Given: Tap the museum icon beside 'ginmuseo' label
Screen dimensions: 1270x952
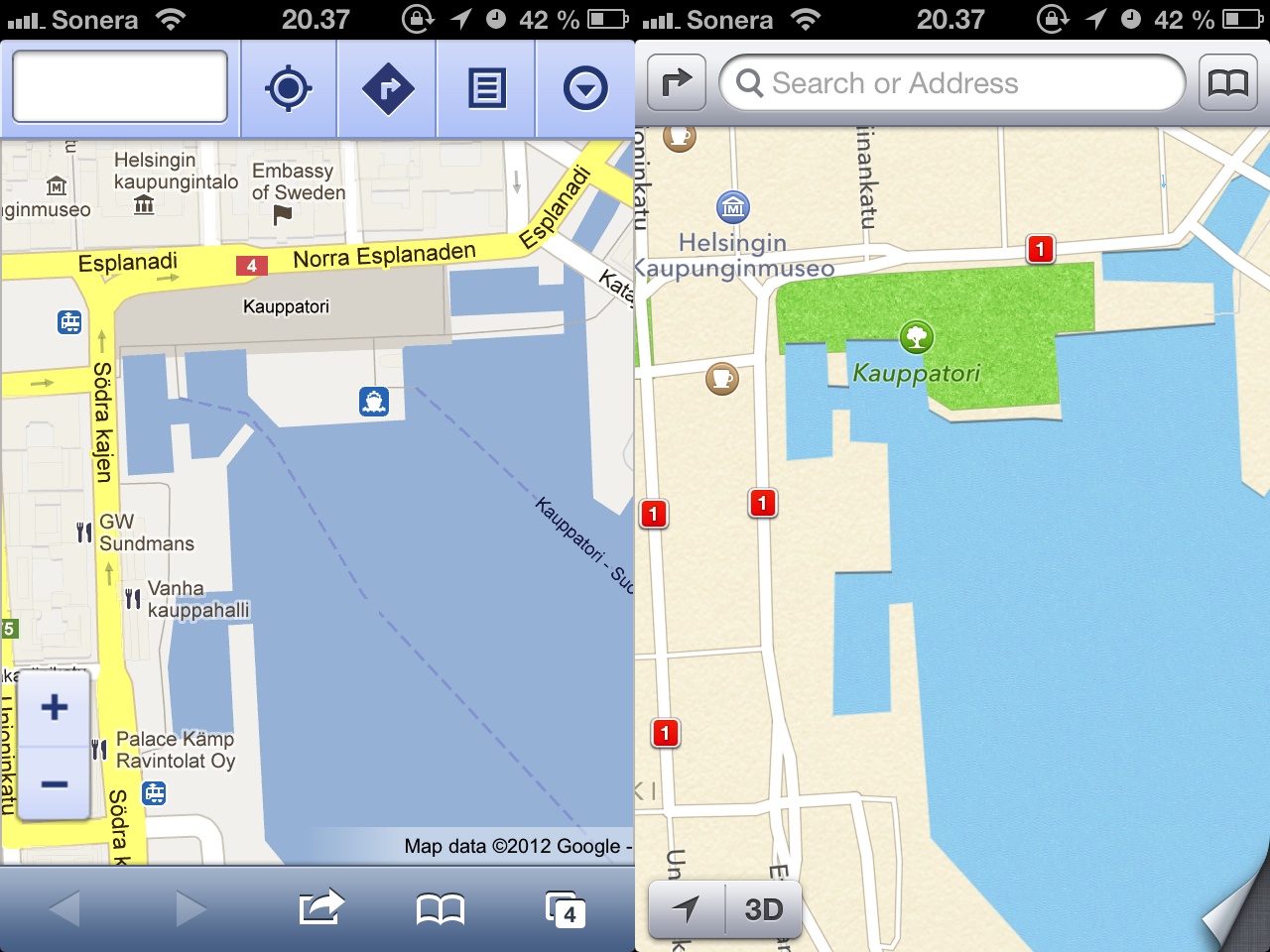Looking at the screenshot, I should coord(57,185).
